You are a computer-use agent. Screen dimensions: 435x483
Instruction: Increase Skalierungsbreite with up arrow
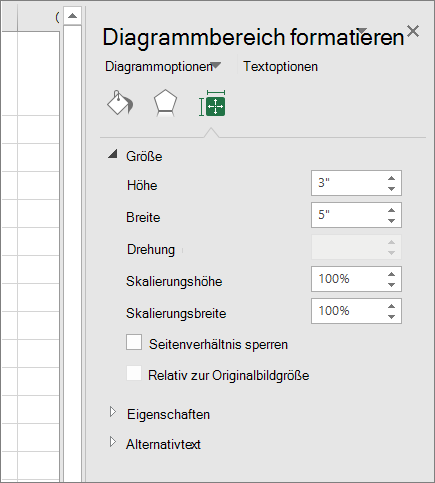coord(392,306)
